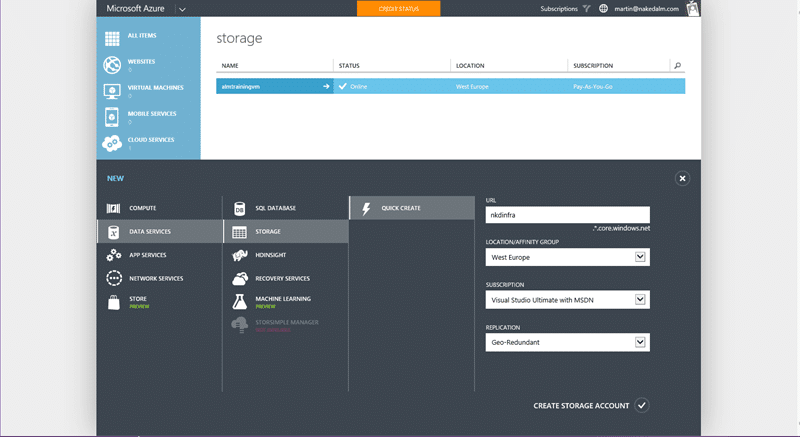Screen dimensions: 800x437
Task: Select Network Services menu entry
Action: (x=159, y=278)
